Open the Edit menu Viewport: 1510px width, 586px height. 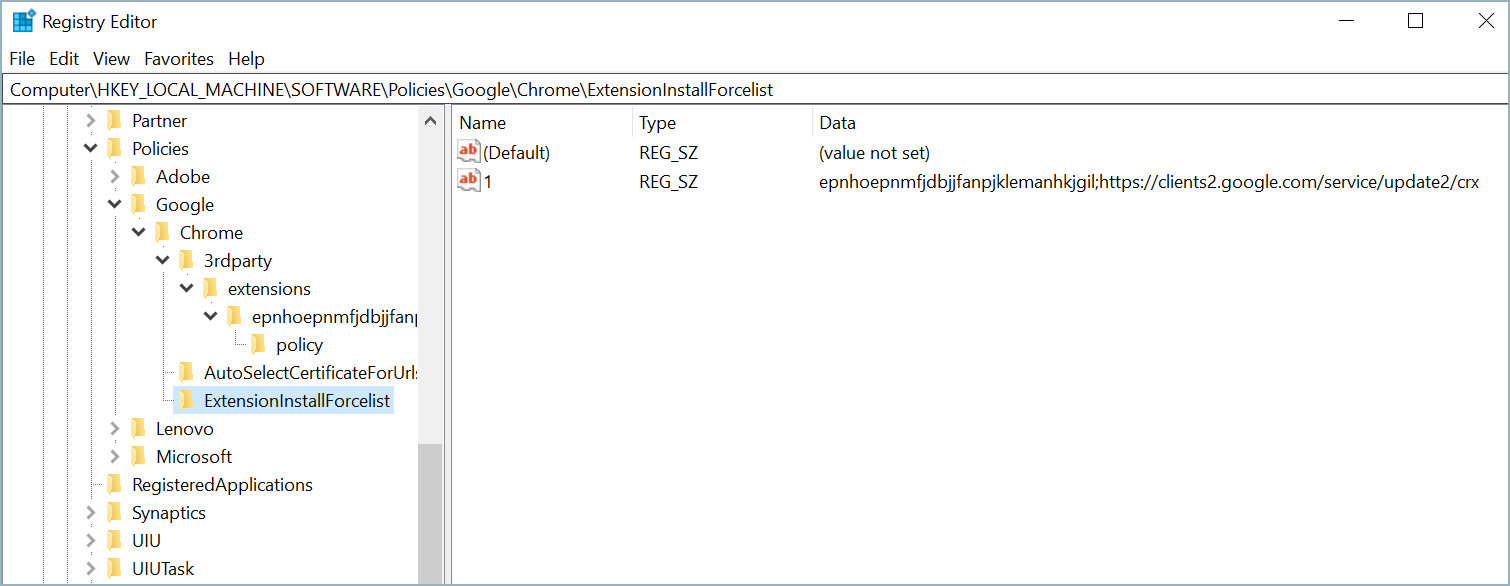coord(64,59)
